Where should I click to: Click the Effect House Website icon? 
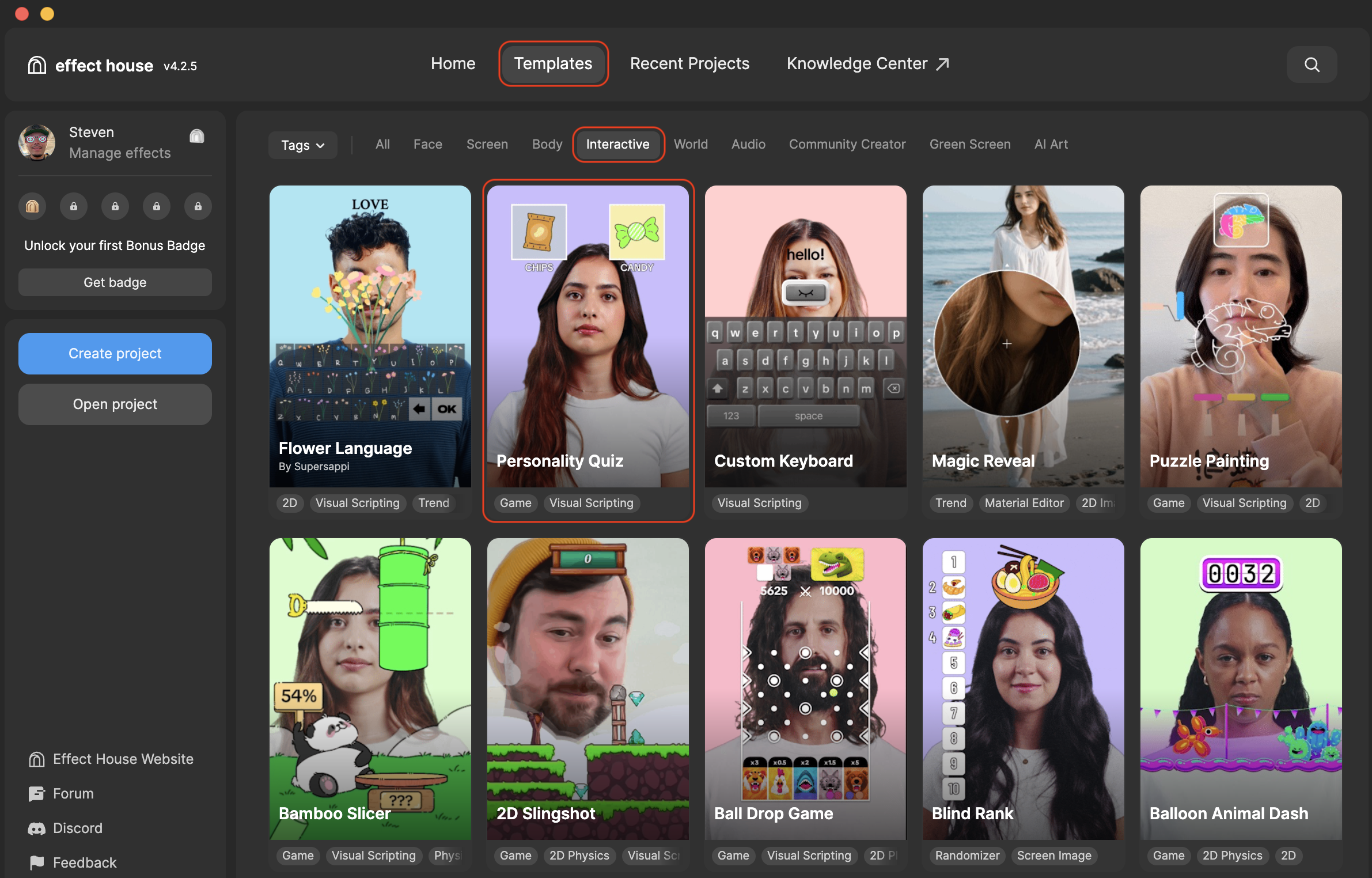[37, 759]
